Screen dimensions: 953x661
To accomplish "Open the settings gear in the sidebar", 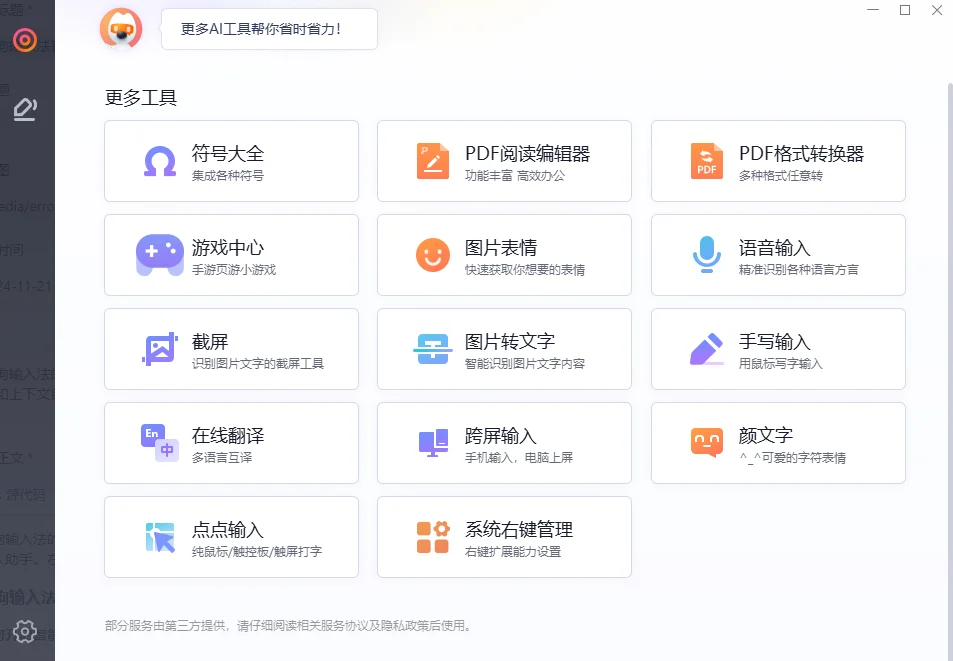I will (25, 631).
